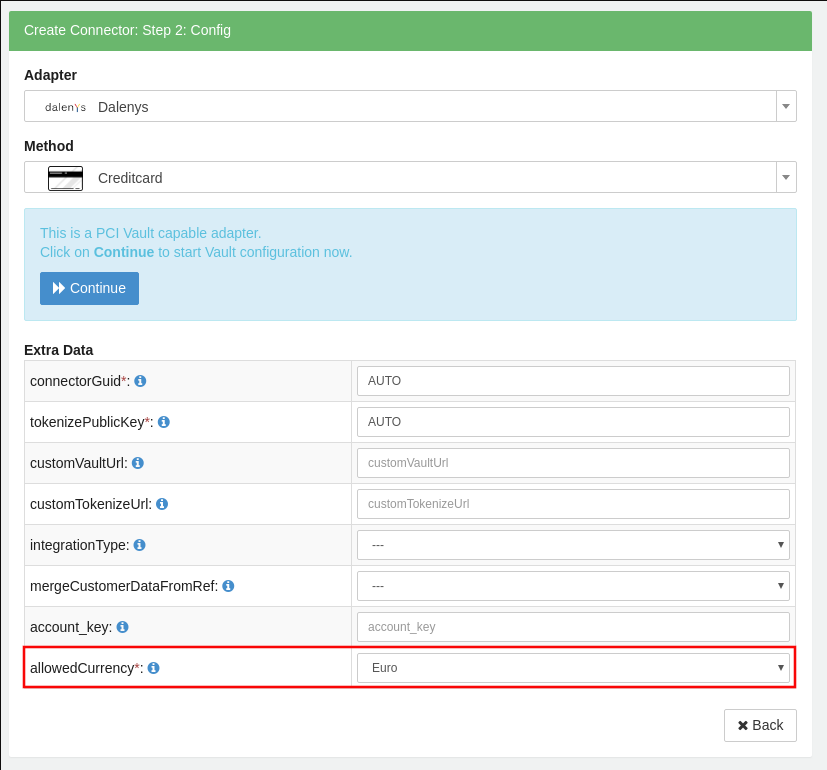Viewport: 827px width, 770px height.
Task: Open the allowedCurrency dropdown set to Euro
Action: [x=573, y=668]
